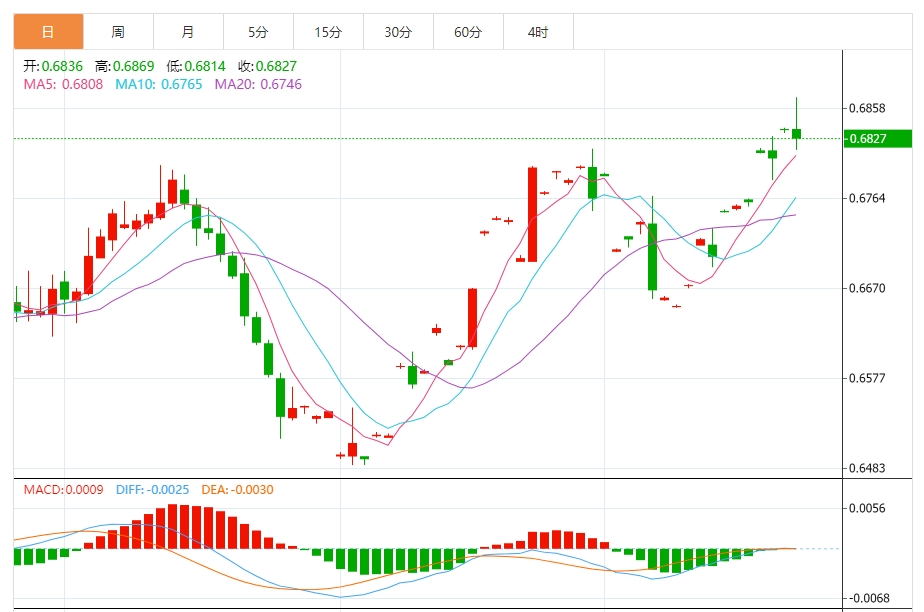
Task: Click the DEA:-0.0030 indicator label
Action: coord(237,489)
